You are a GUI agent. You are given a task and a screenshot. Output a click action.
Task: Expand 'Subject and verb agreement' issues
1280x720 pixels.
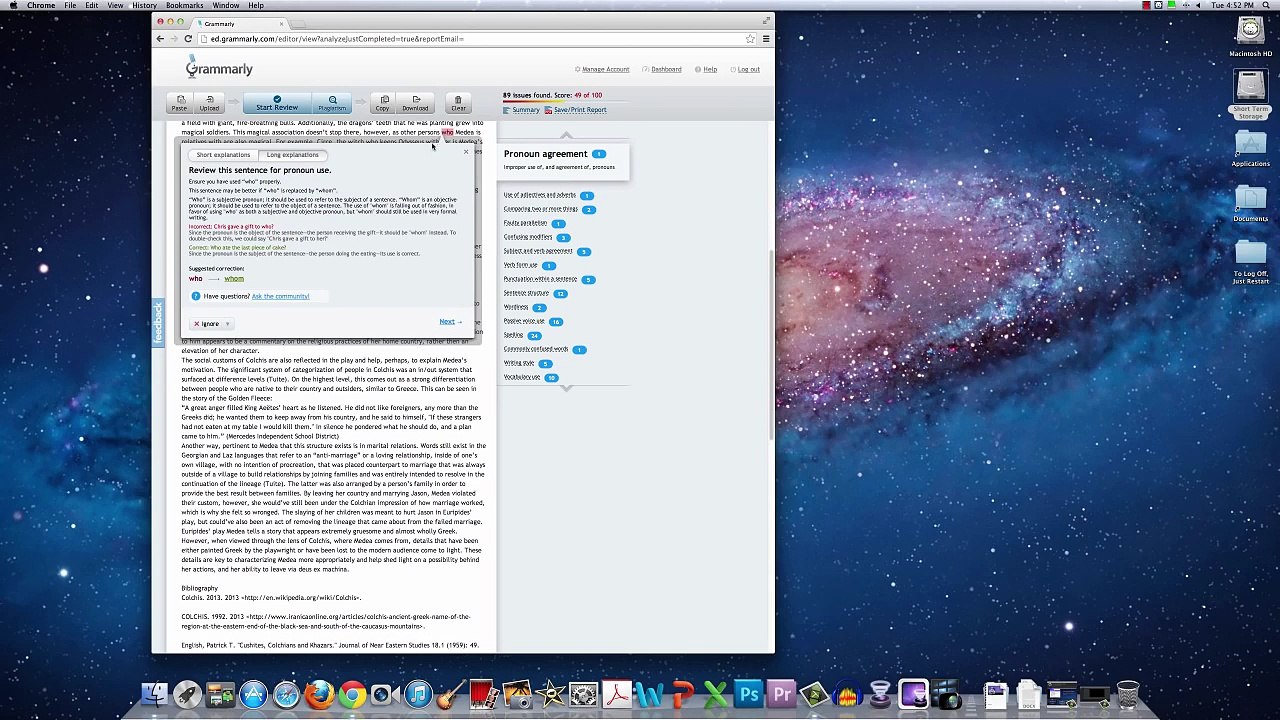pyautogui.click(x=538, y=251)
